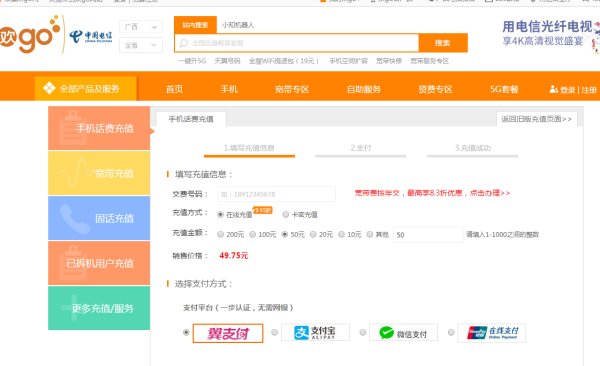Click the orange 9.95折 discount badge
Screen dimensions: 600x366
pos(262,210)
